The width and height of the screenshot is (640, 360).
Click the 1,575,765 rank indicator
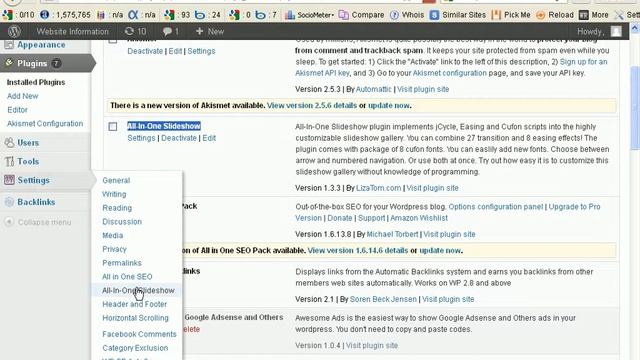[65, 15]
